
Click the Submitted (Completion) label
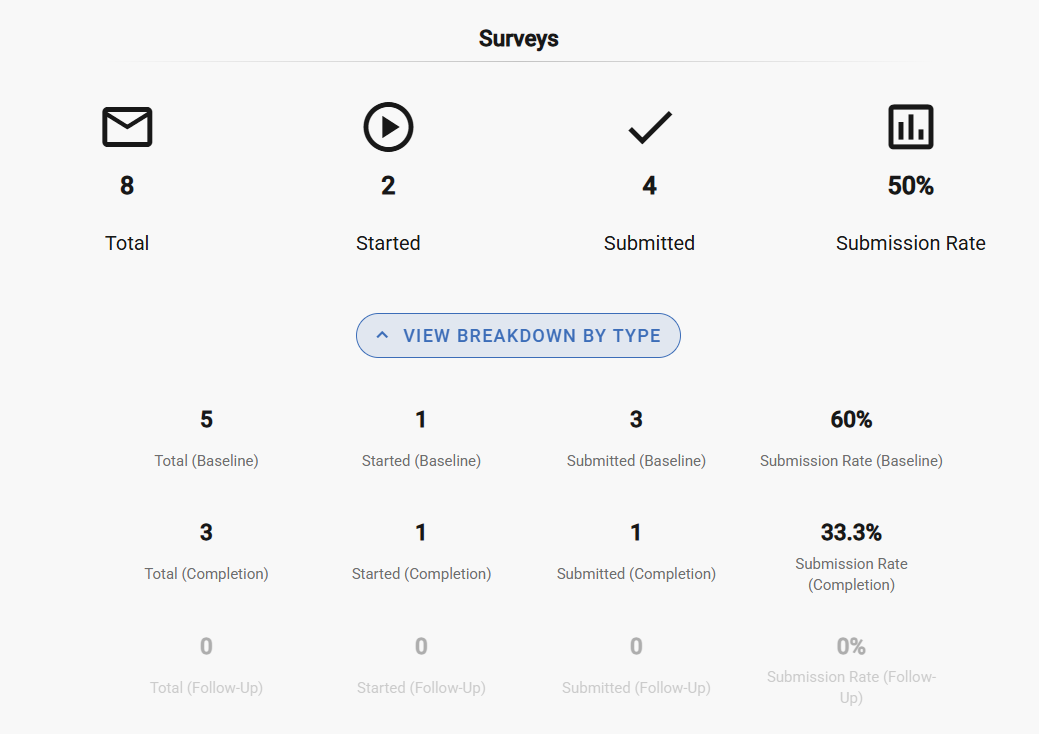coord(636,574)
